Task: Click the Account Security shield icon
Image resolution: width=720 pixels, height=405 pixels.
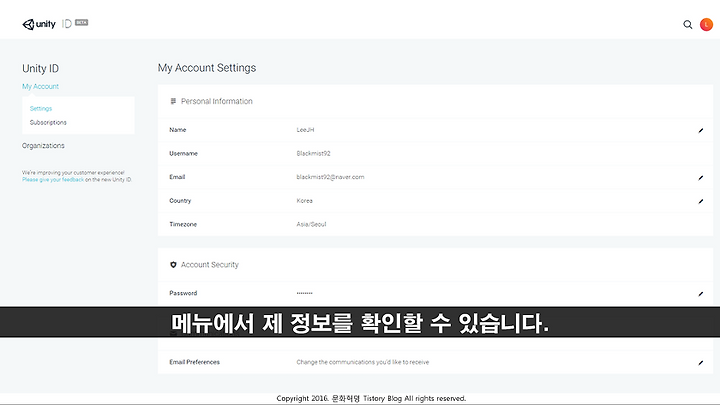Action: tap(173, 265)
